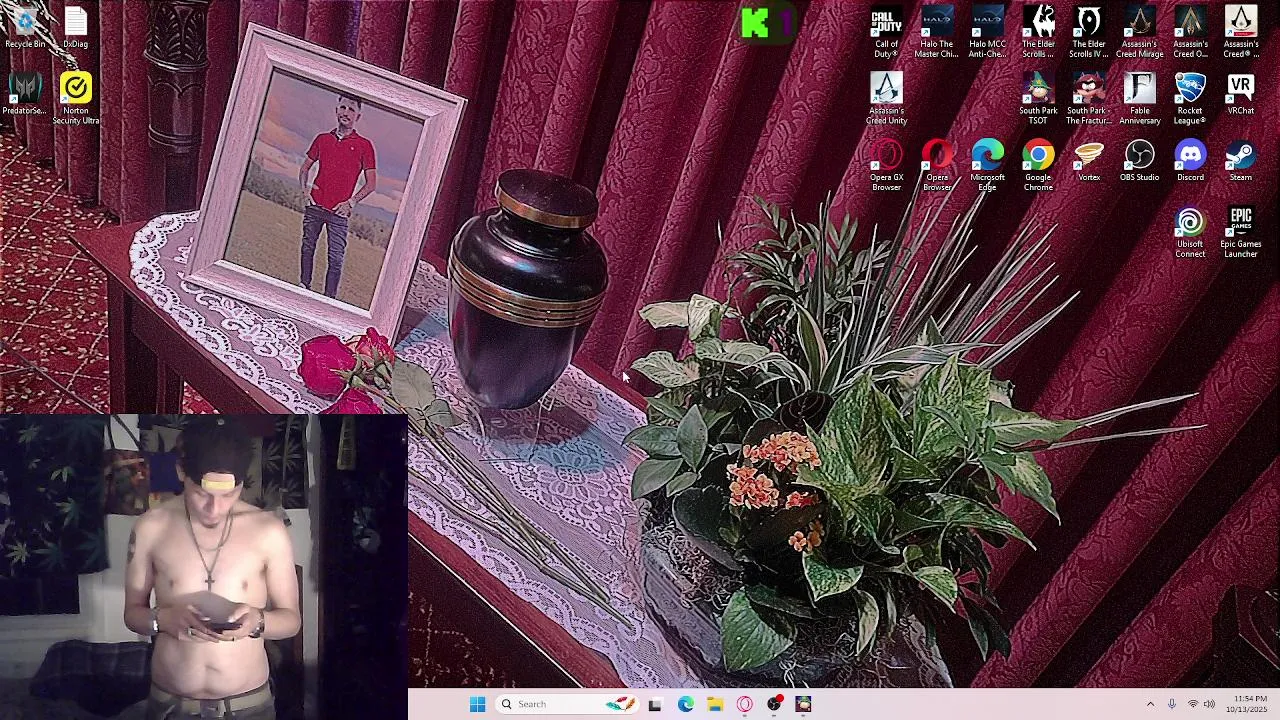The width and height of the screenshot is (1280, 720).
Task: Open File Explorer from the taskbar
Action: 715,704
